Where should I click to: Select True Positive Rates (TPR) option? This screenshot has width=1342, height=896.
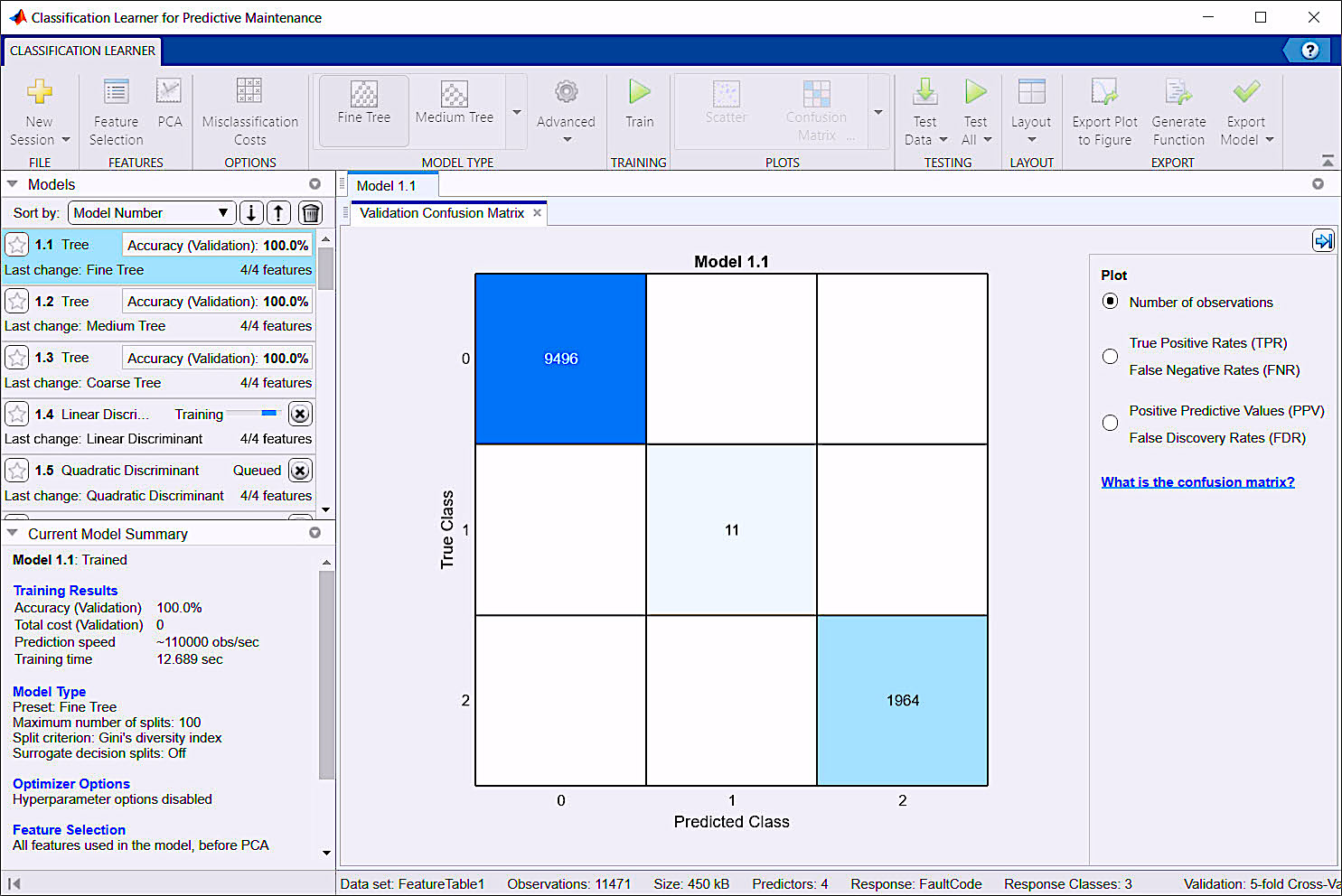click(1110, 356)
